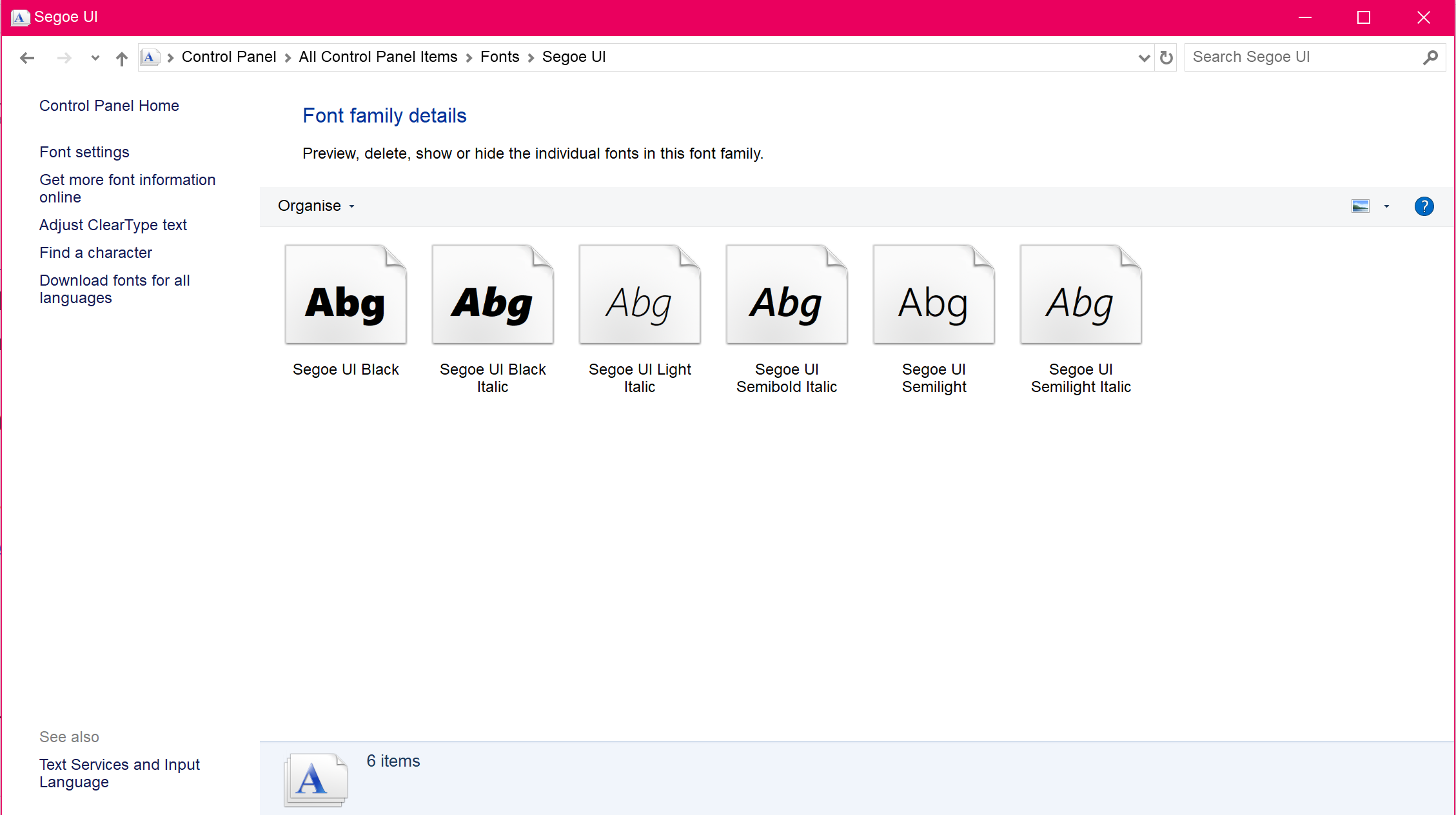1456x815 pixels.
Task: Click the Fonts icon in the address bar
Action: pyautogui.click(x=150, y=57)
